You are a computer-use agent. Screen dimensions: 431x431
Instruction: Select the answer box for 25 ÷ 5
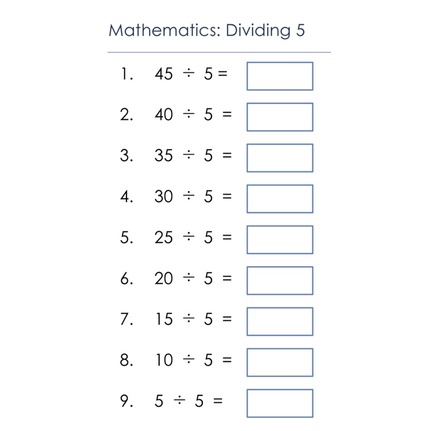[280, 240]
